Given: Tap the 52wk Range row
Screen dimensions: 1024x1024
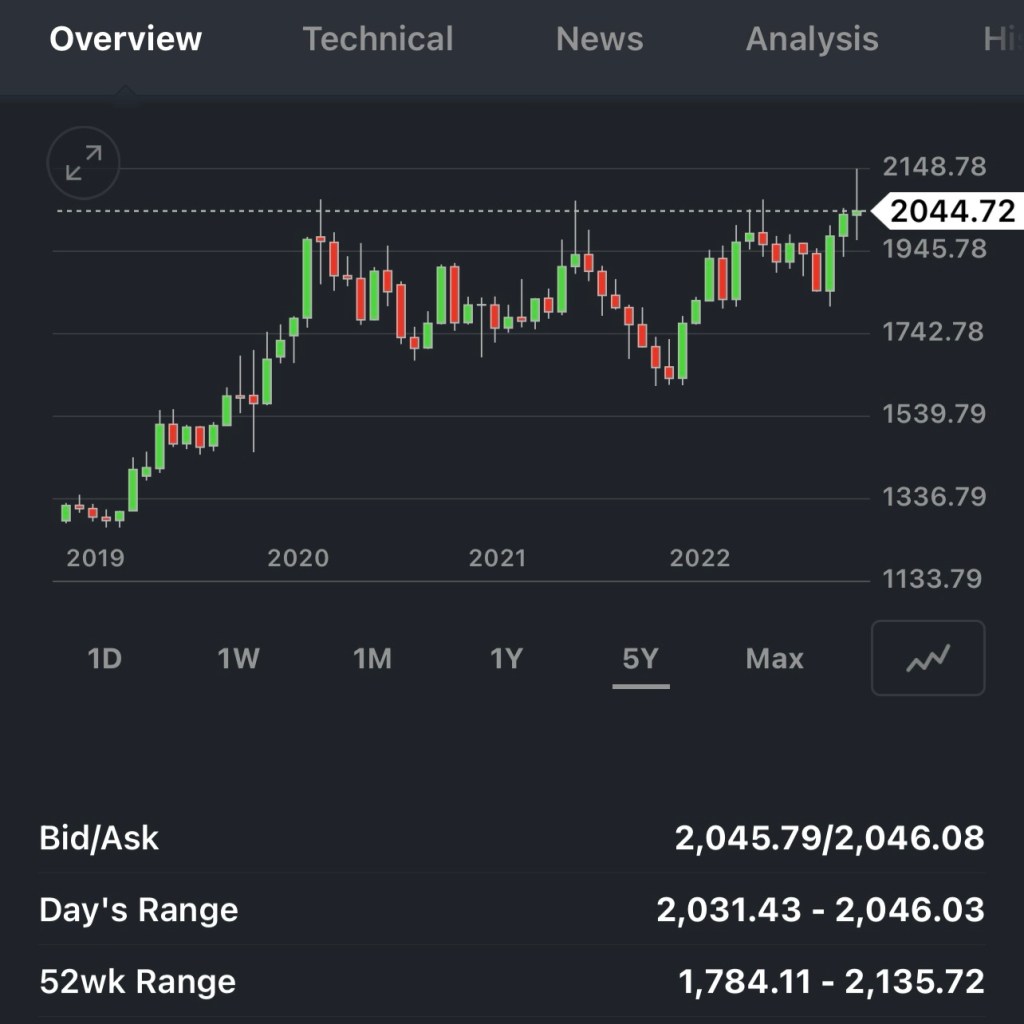Looking at the screenshot, I should pos(512,982).
